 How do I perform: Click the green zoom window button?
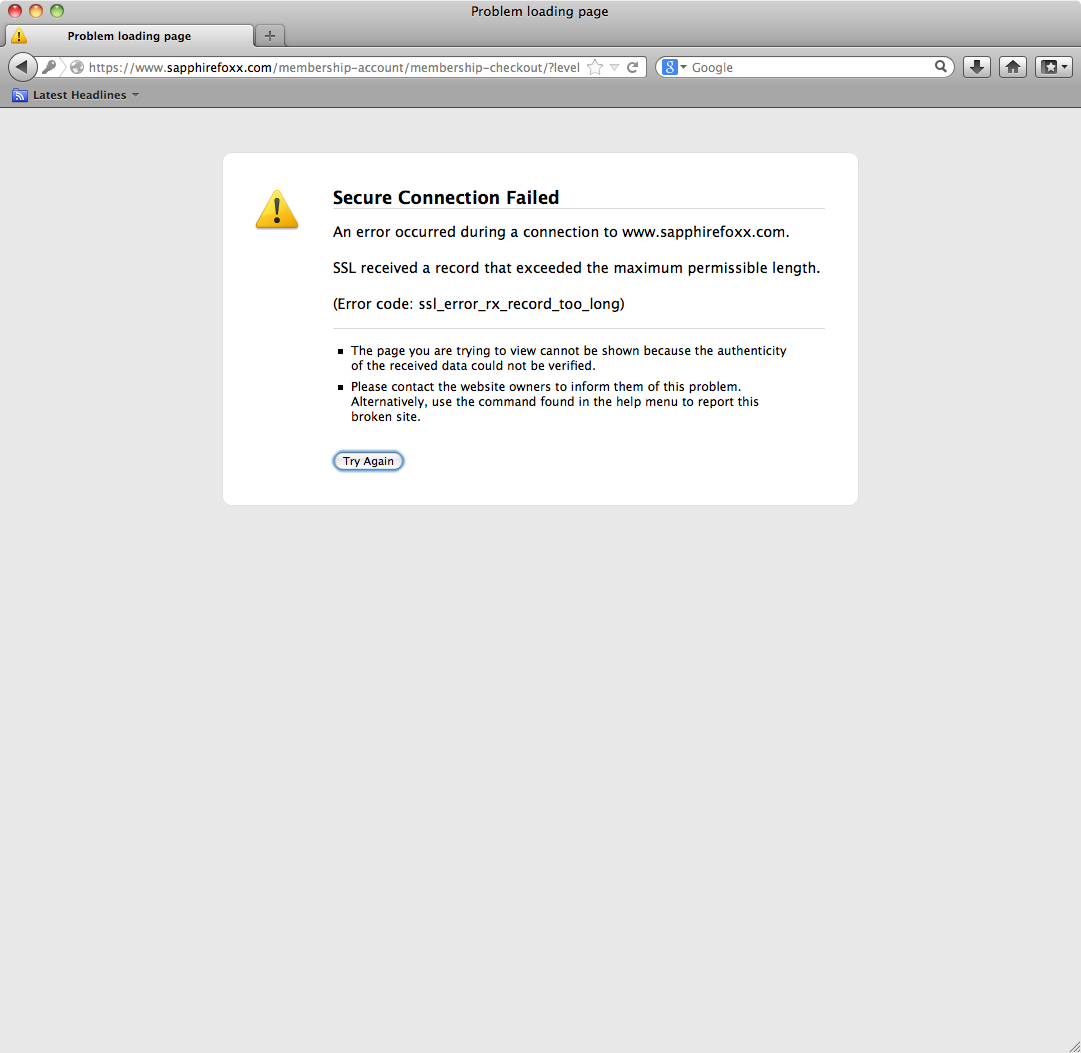(x=57, y=11)
